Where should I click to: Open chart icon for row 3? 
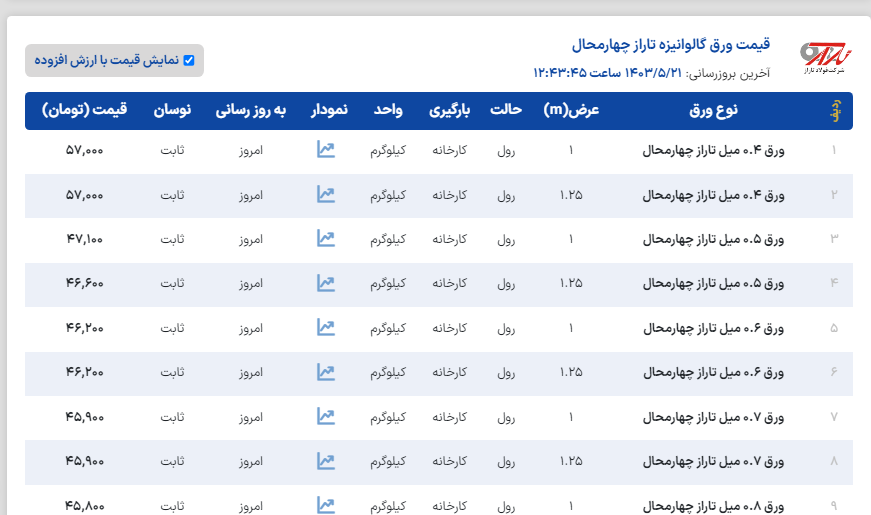pyautogui.click(x=325, y=238)
